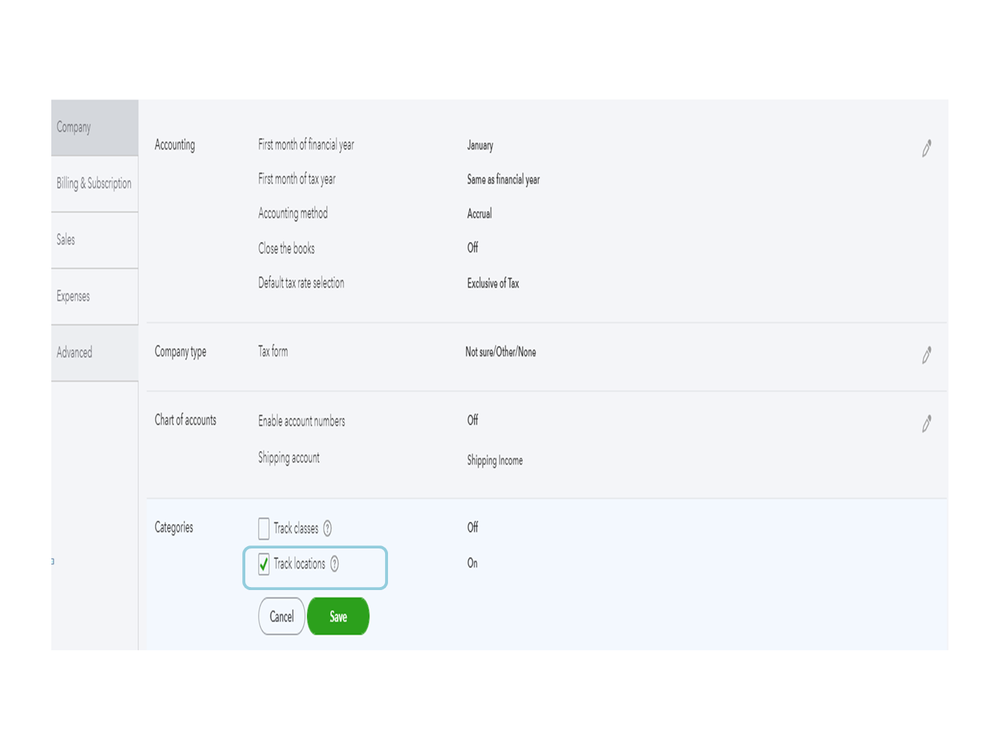This screenshot has width=999, height=749.
Task: Enable the Track classes checkbox
Action: coord(264,529)
